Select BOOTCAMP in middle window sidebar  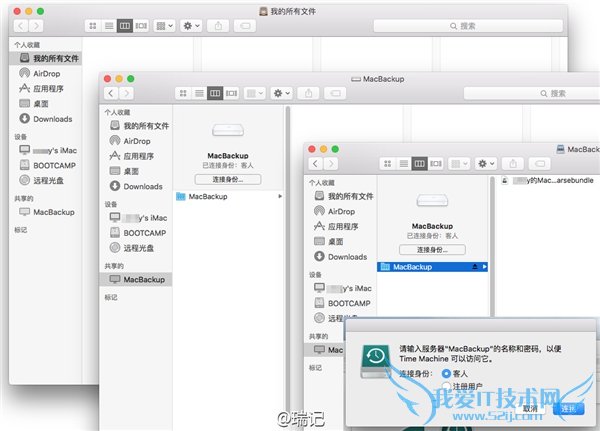(136, 233)
